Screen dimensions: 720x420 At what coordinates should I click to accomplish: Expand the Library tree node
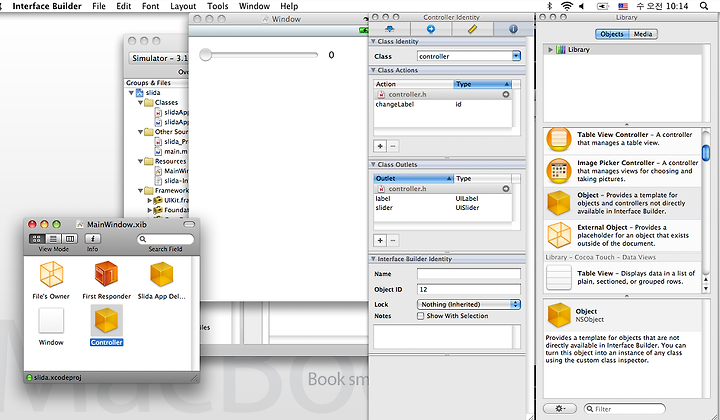550,50
